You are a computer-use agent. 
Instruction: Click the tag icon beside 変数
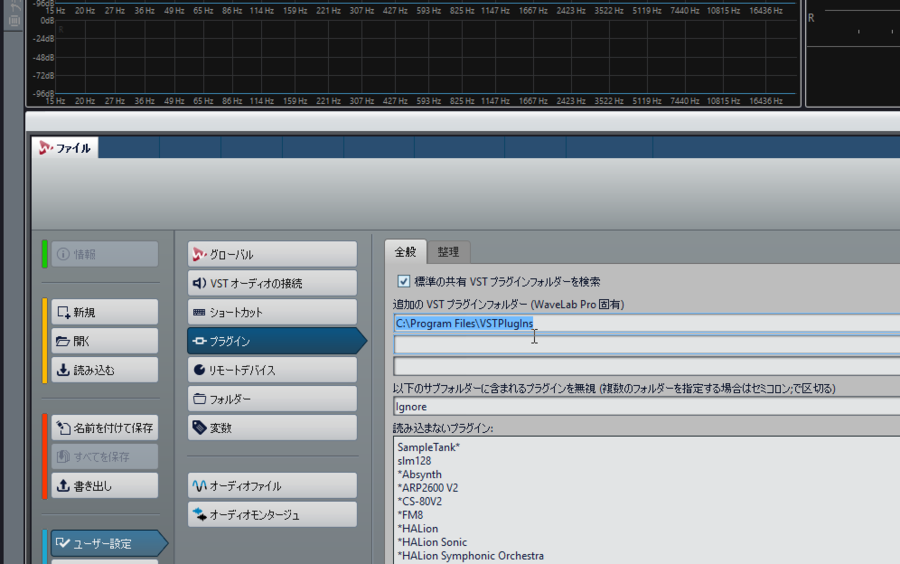coord(199,427)
